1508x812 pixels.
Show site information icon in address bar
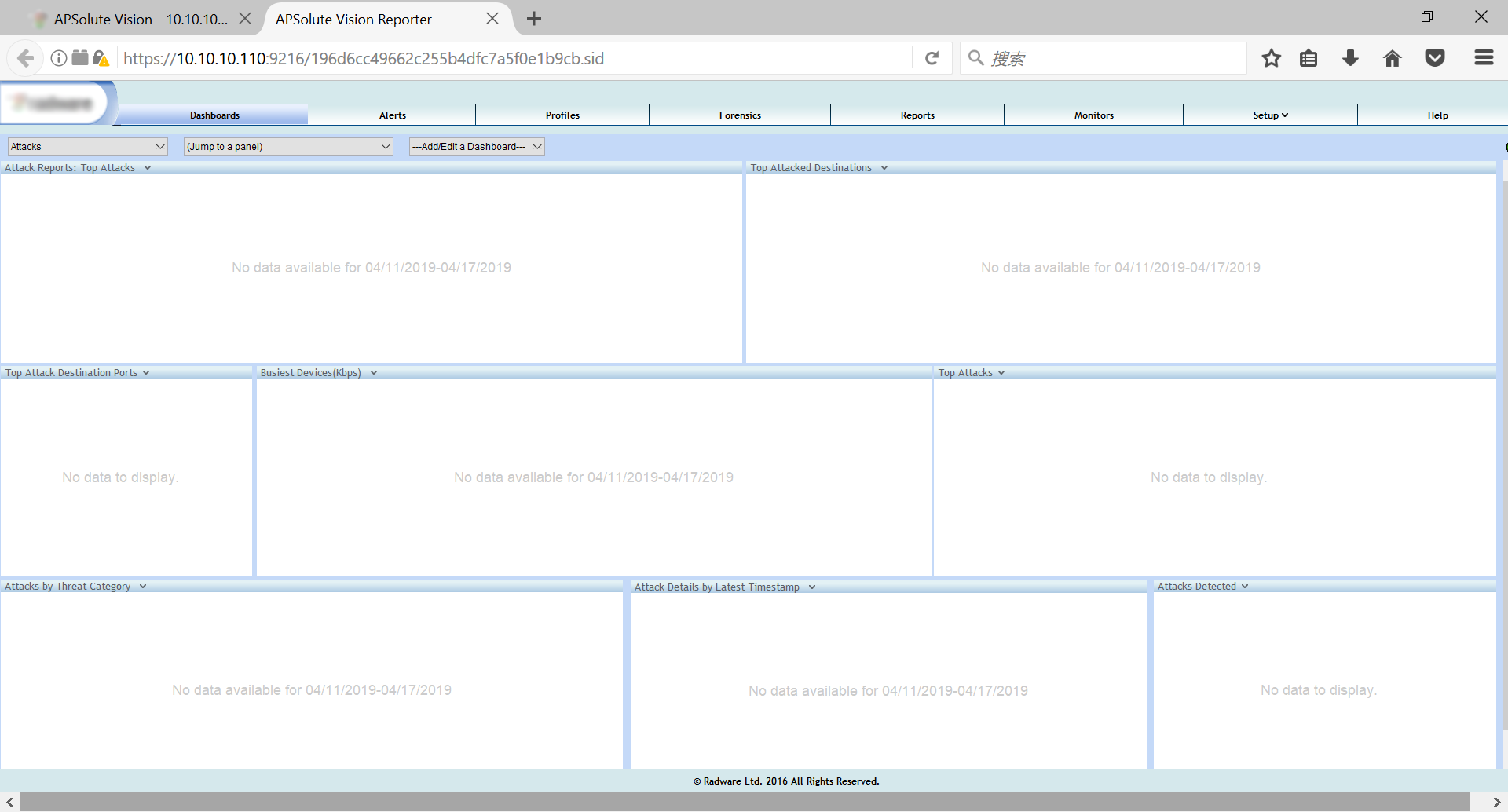59,58
